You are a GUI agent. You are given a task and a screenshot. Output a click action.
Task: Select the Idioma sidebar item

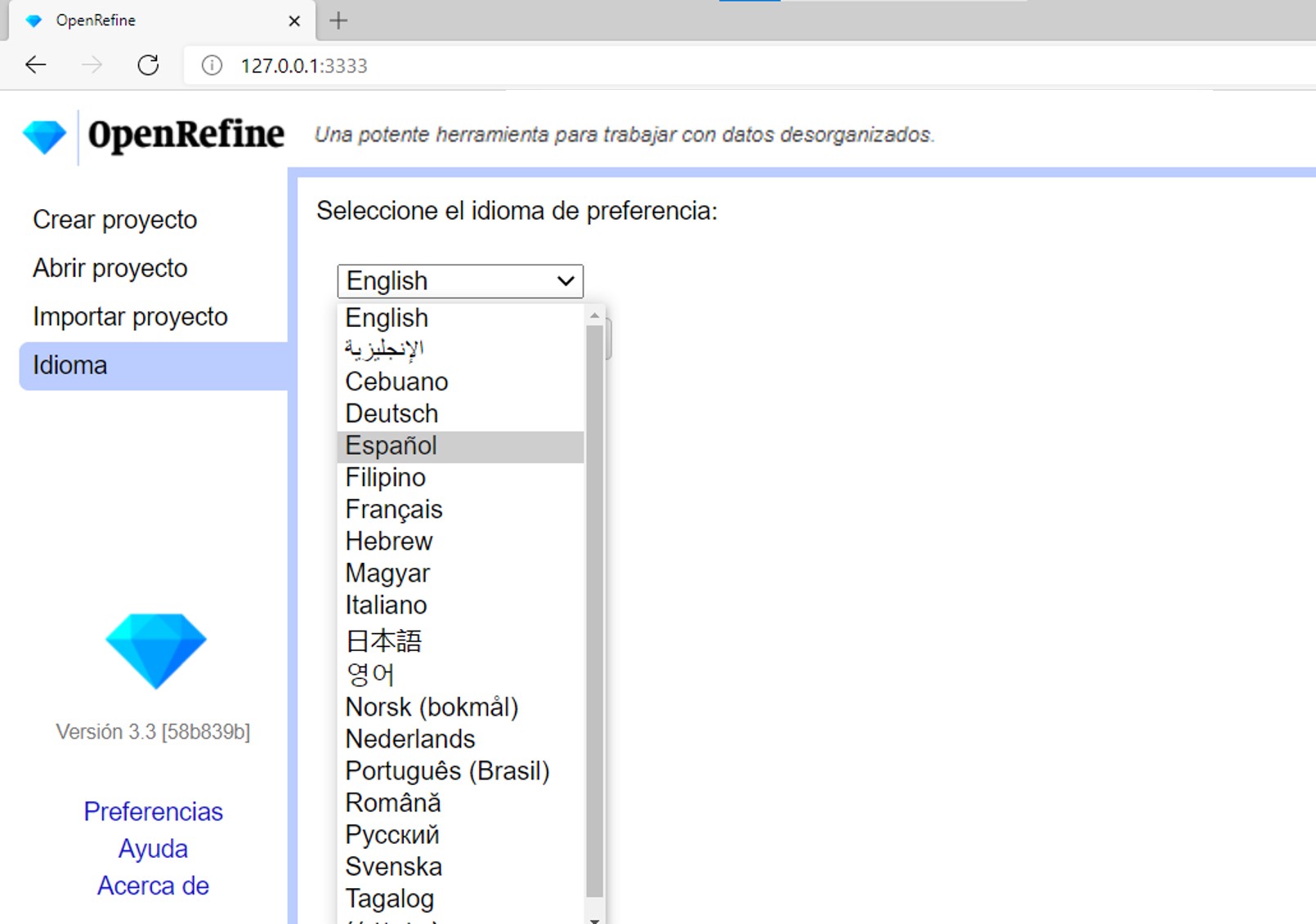[x=154, y=365]
